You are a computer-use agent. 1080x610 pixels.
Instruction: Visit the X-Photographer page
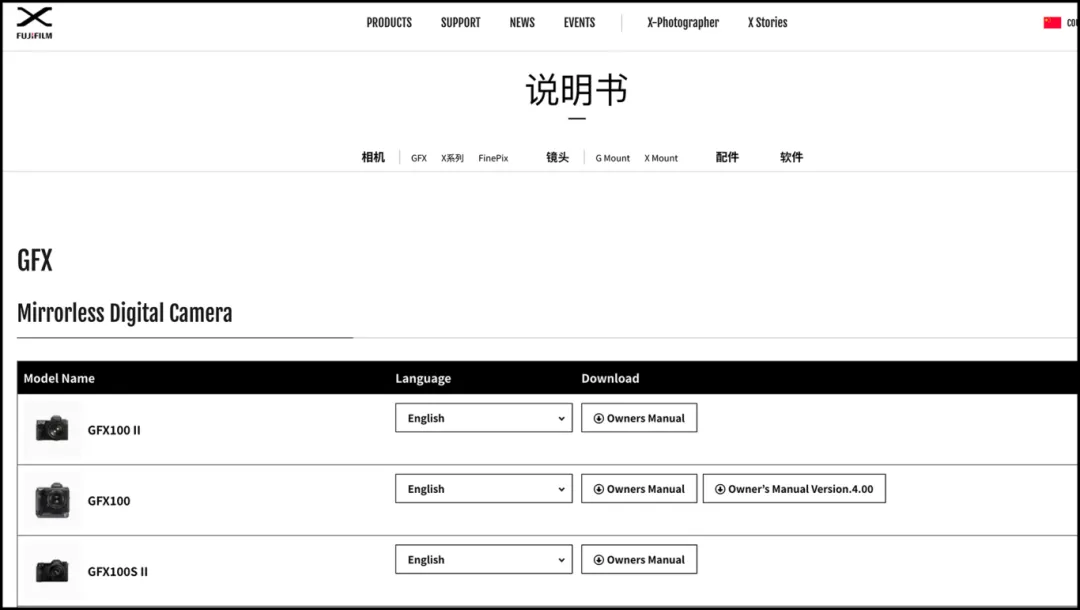[x=683, y=23]
